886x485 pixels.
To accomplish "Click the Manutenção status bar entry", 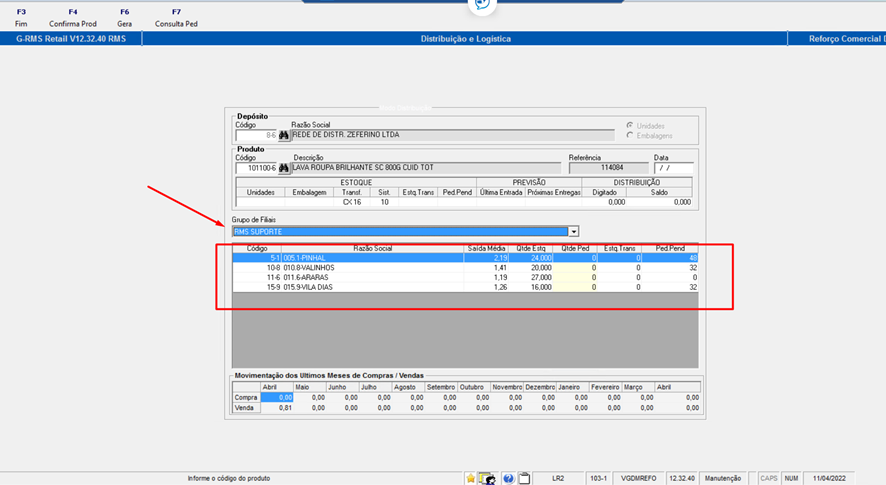I will [723, 478].
